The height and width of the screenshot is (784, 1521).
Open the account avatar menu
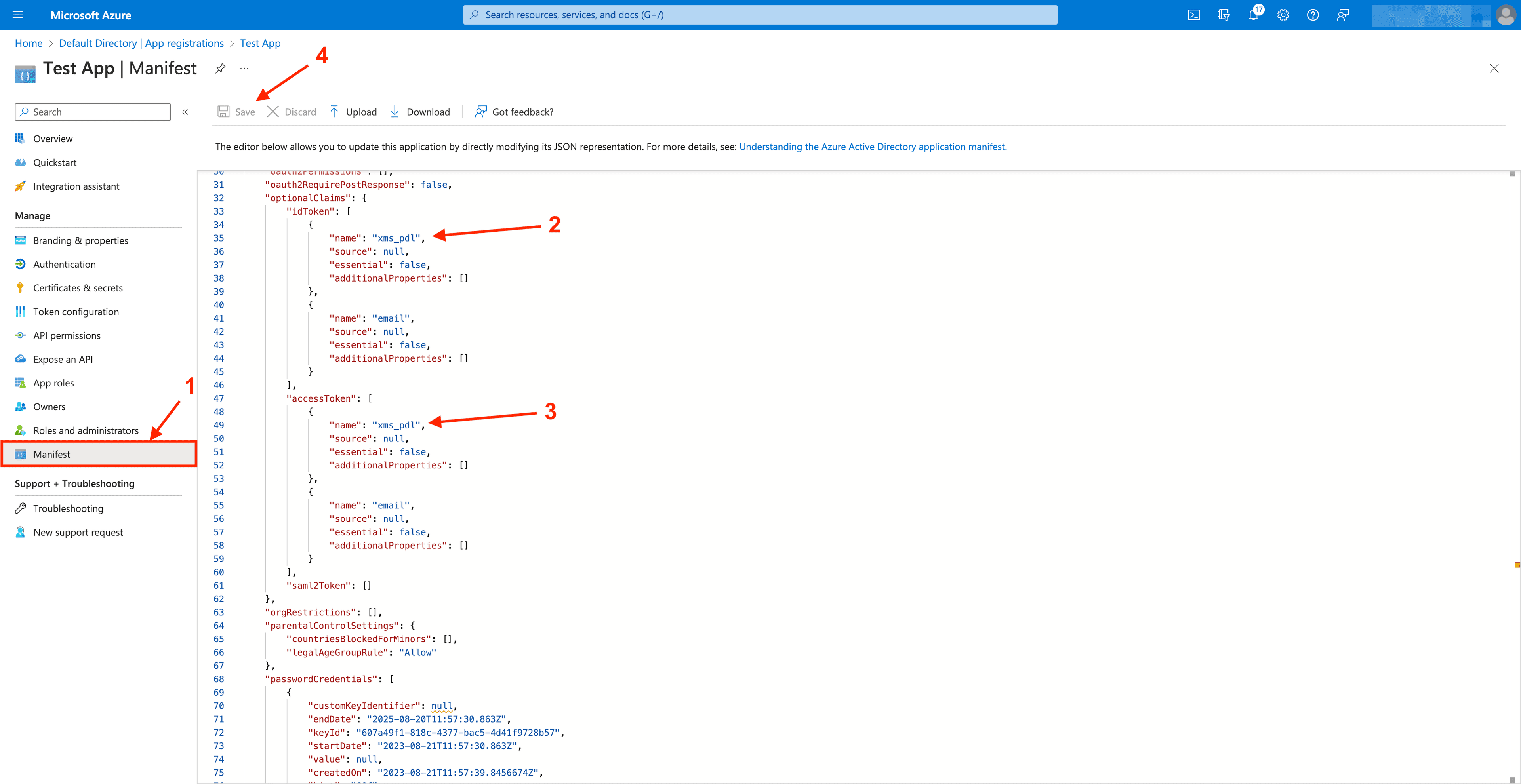[1506, 15]
